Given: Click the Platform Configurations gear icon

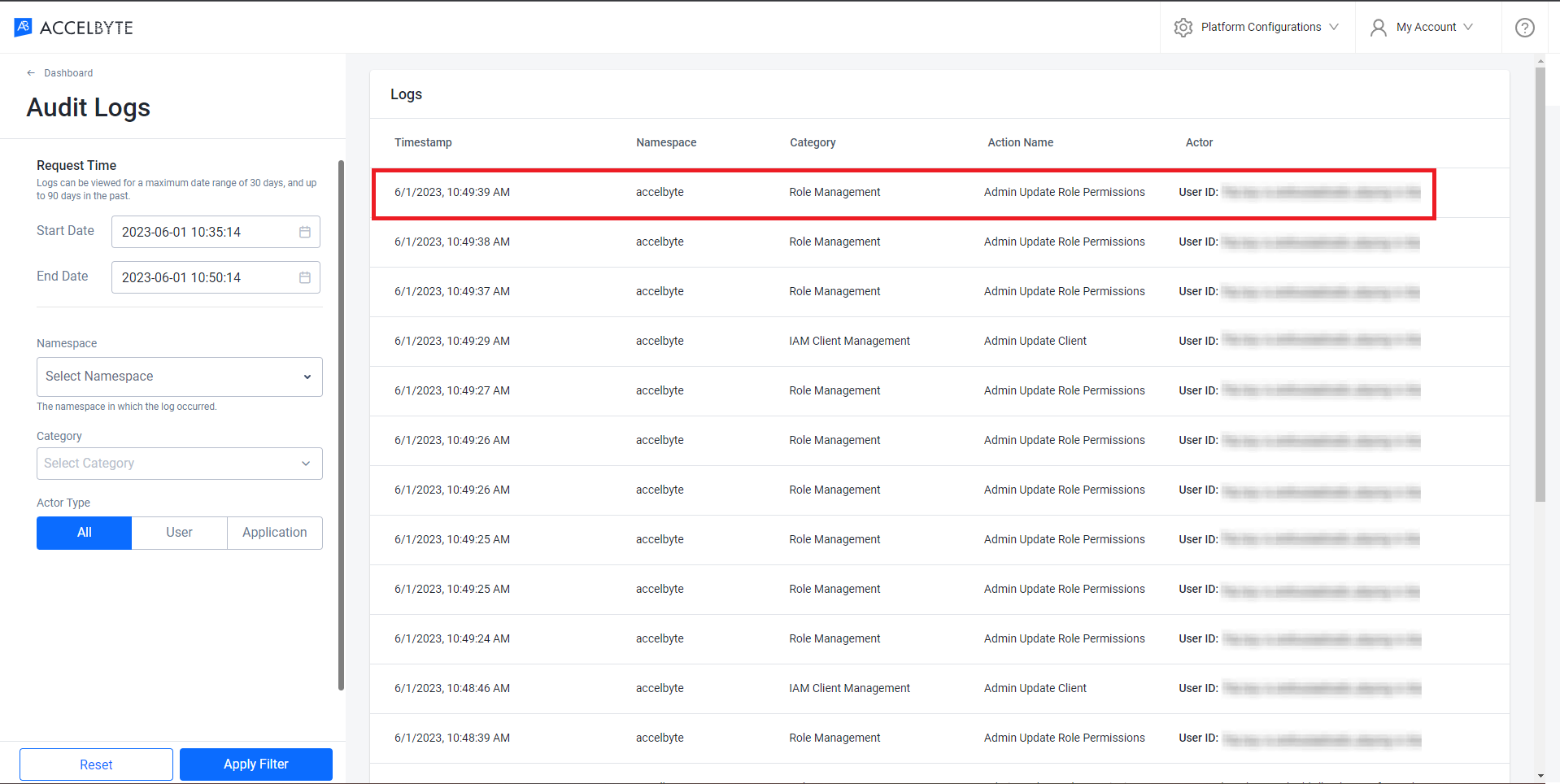Looking at the screenshot, I should tap(1183, 28).
